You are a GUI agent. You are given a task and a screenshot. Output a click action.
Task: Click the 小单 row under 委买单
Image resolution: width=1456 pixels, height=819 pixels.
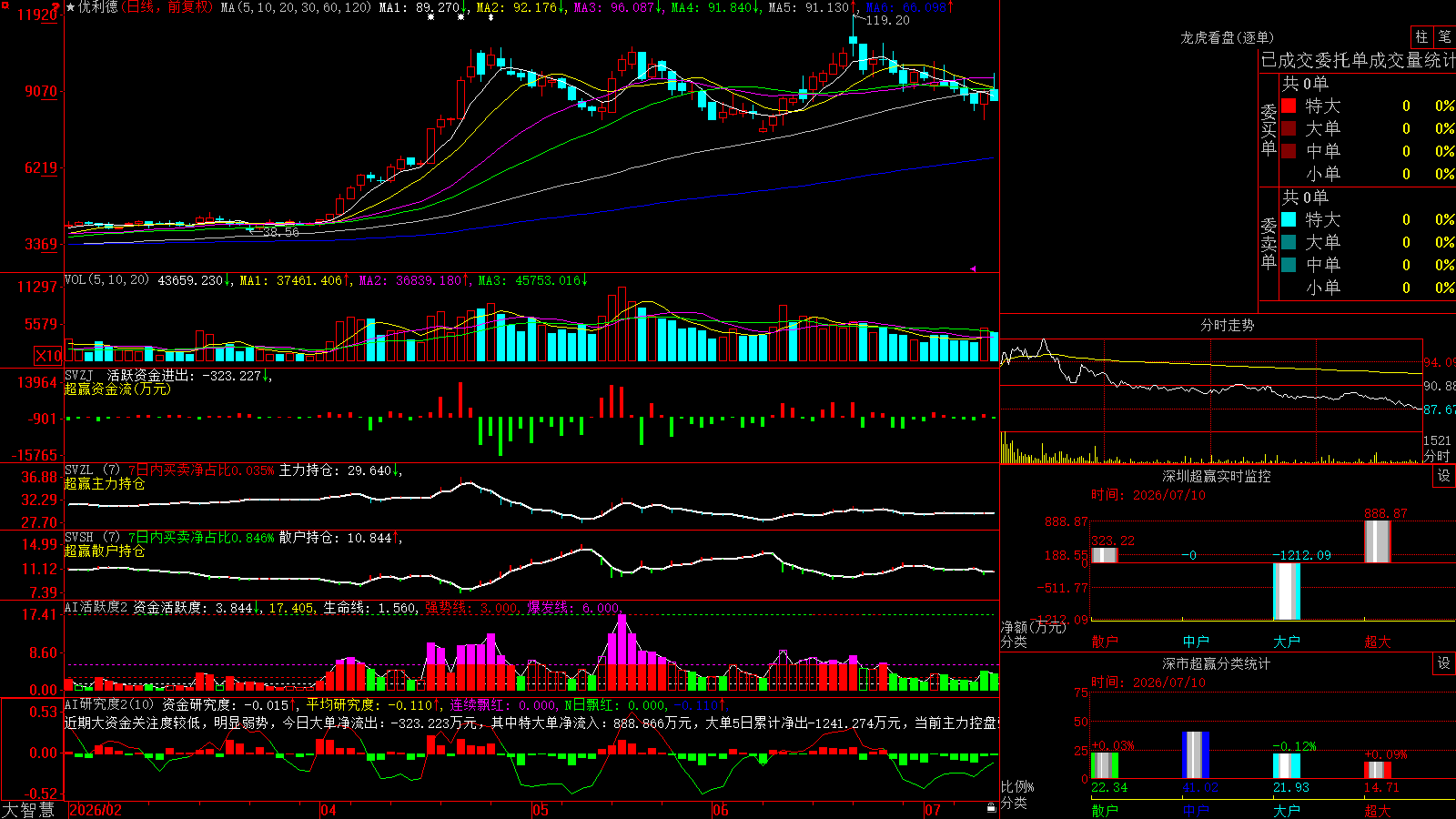1367,174
